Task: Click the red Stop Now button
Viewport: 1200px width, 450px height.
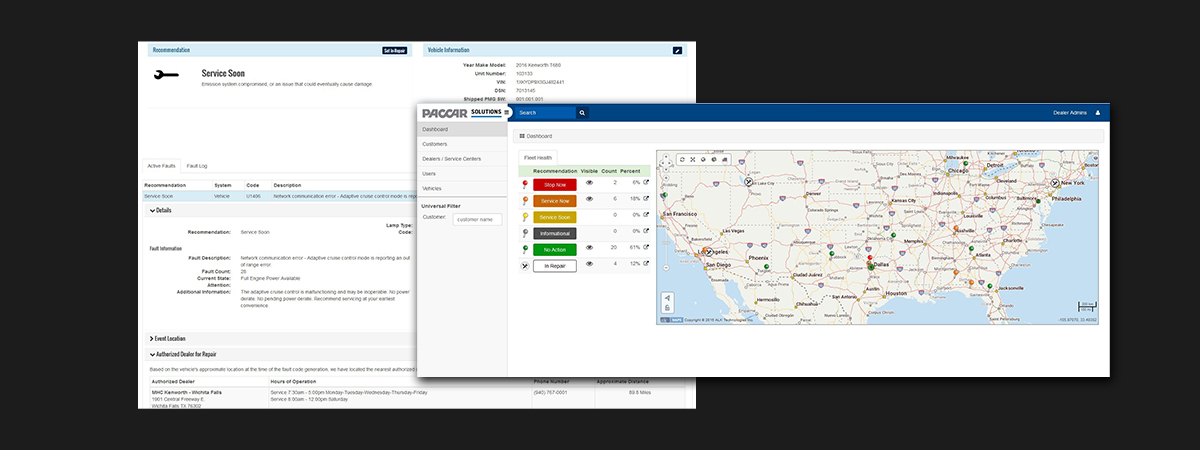Action: [554, 184]
